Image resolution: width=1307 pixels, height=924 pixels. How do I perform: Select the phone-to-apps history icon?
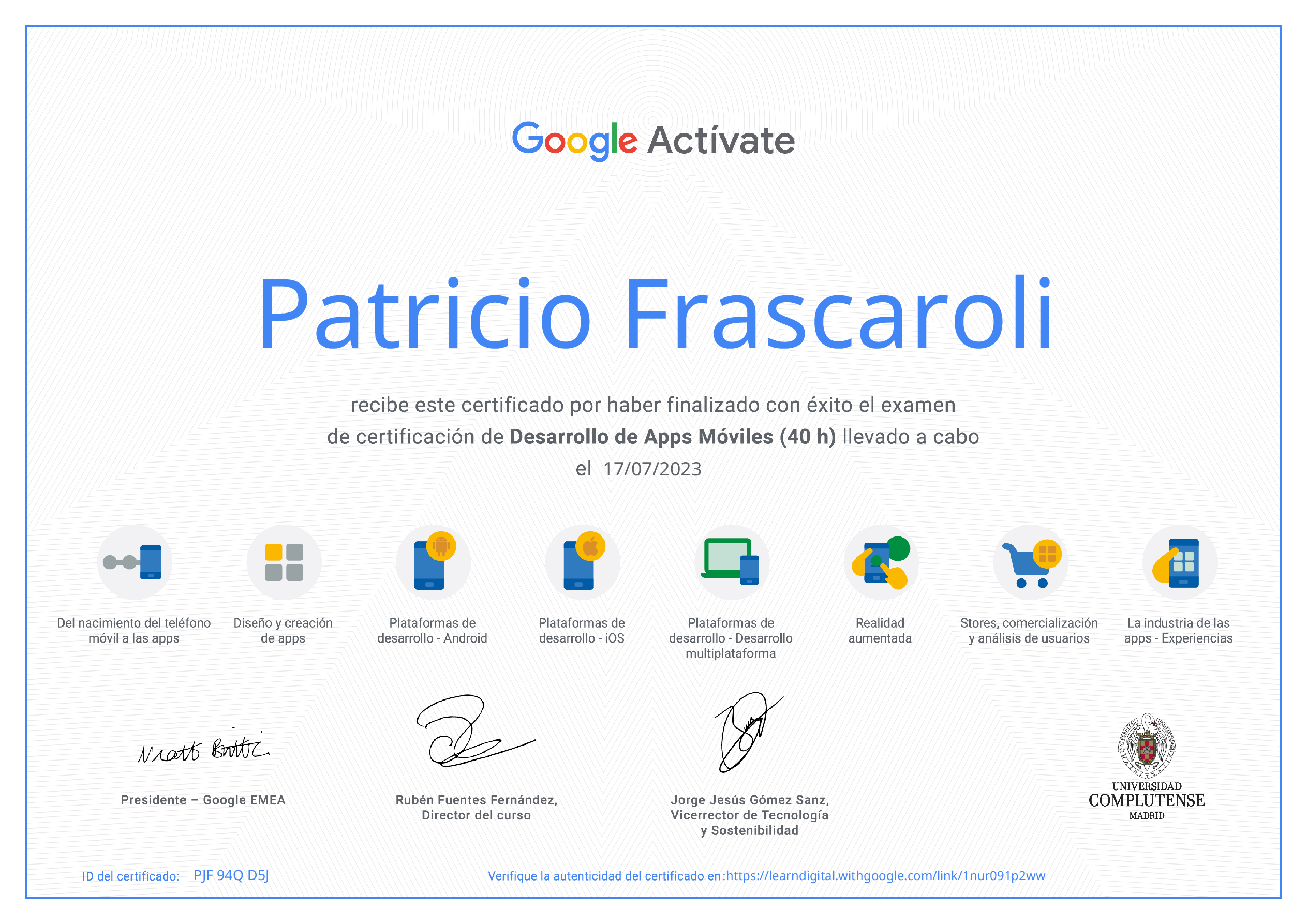(x=135, y=562)
